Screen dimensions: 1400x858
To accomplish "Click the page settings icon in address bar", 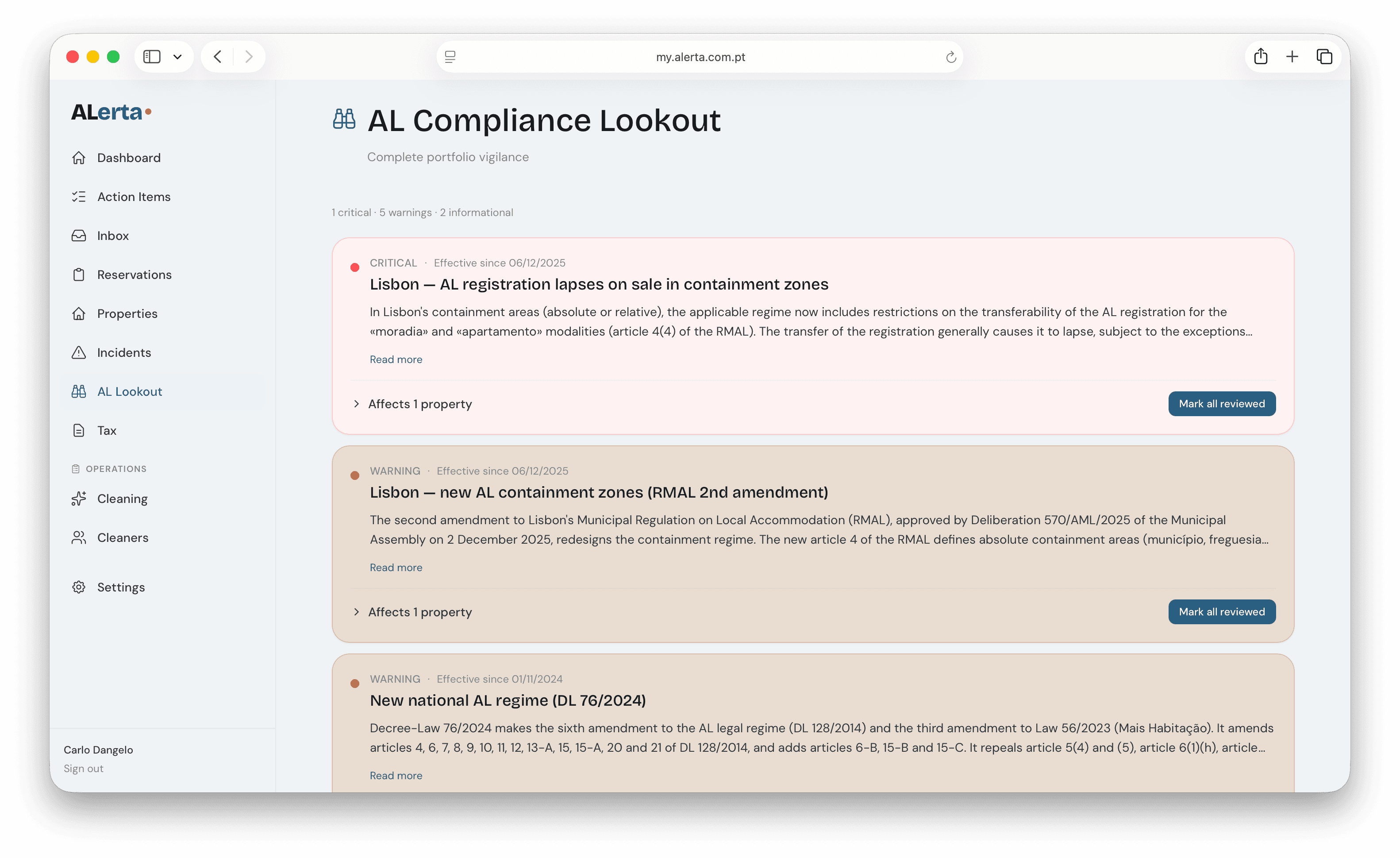I will pos(450,57).
